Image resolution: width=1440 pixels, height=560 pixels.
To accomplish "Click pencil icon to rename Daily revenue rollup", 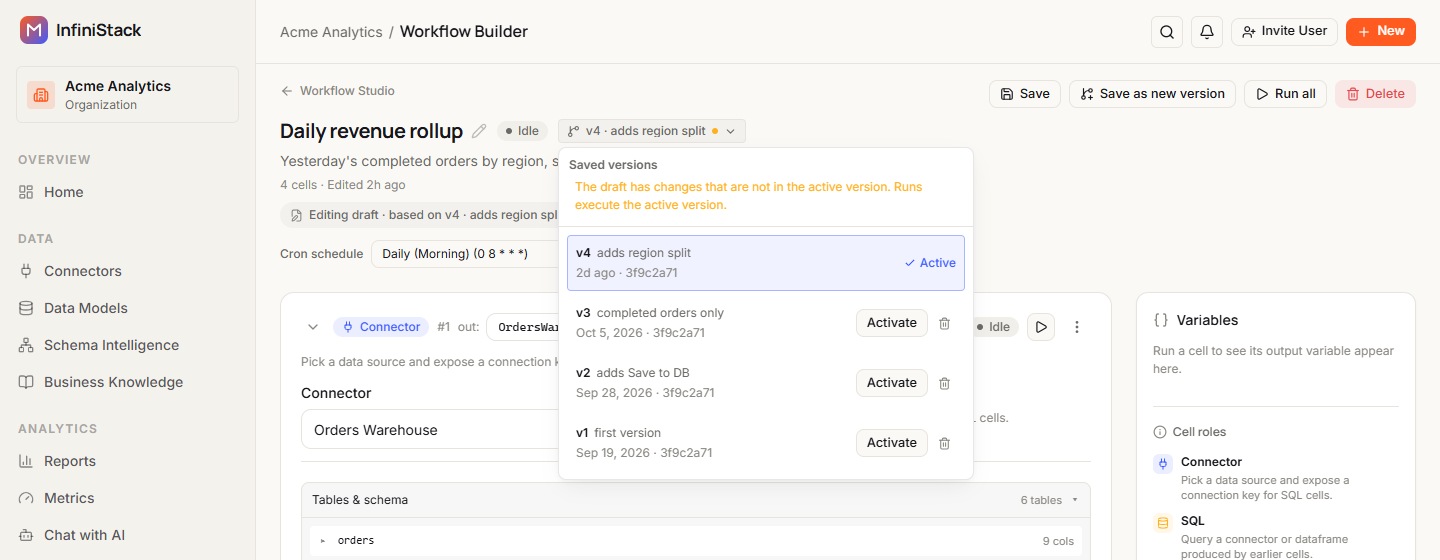I will pyautogui.click(x=479, y=131).
